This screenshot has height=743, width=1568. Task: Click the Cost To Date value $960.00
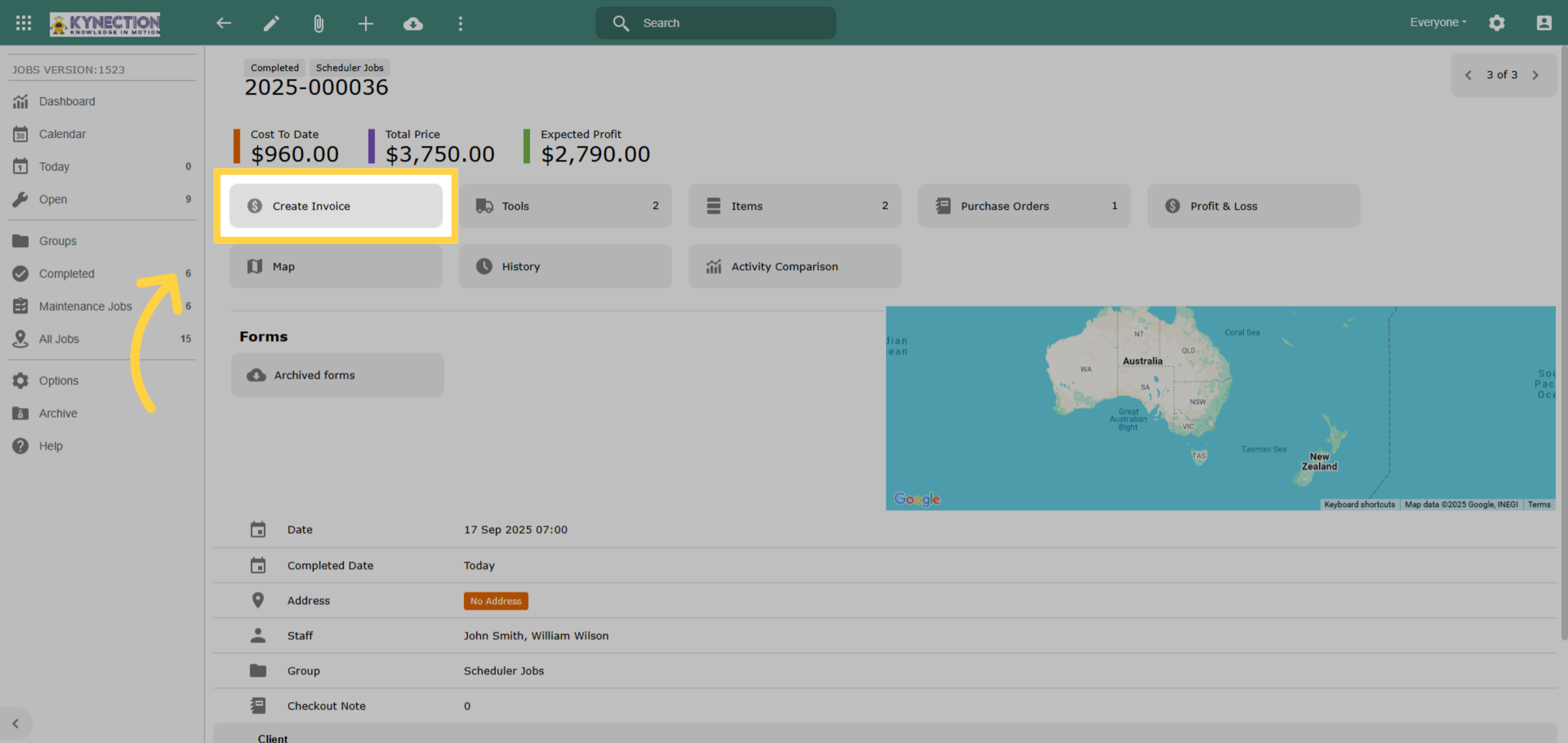coord(295,155)
